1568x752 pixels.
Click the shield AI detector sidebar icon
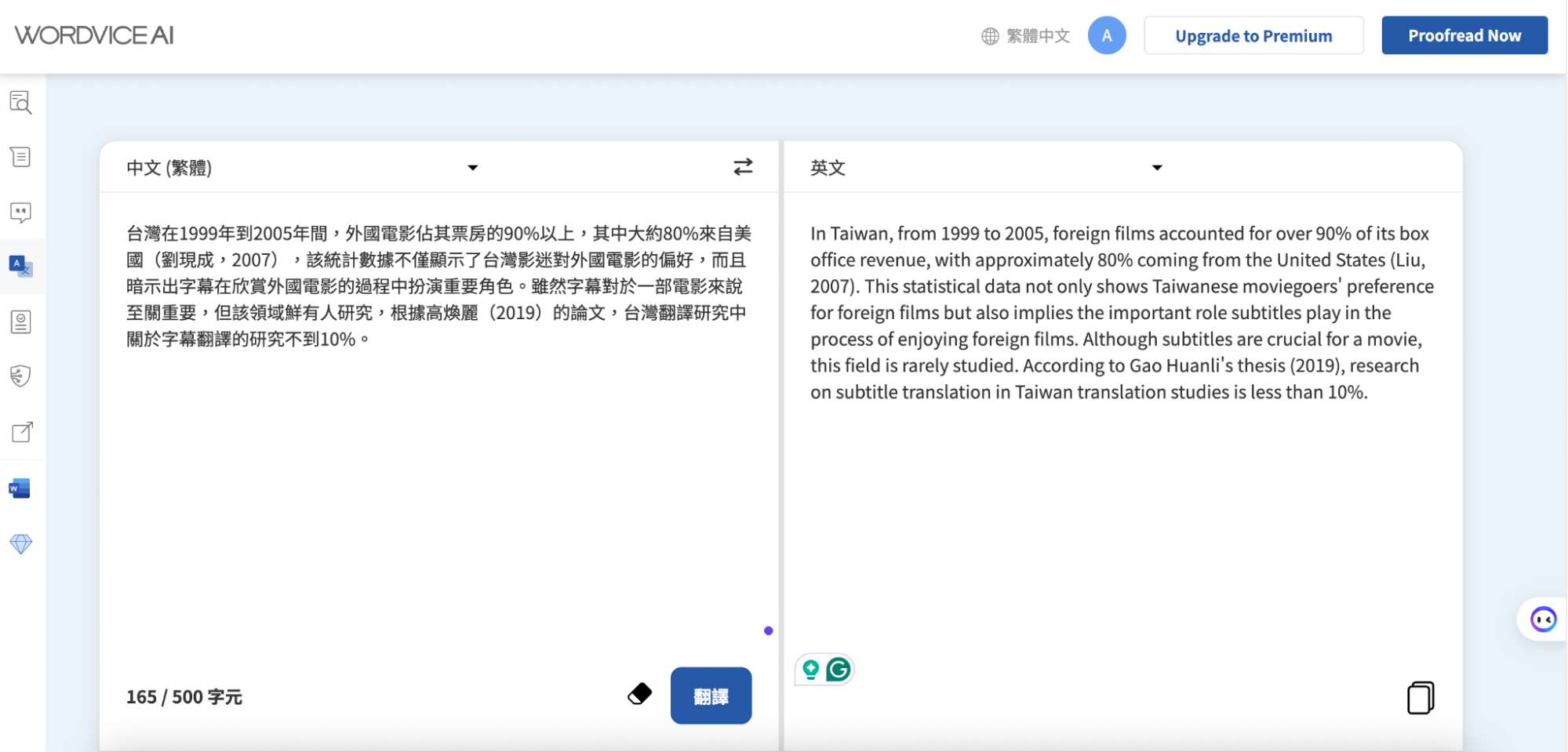pyautogui.click(x=20, y=376)
